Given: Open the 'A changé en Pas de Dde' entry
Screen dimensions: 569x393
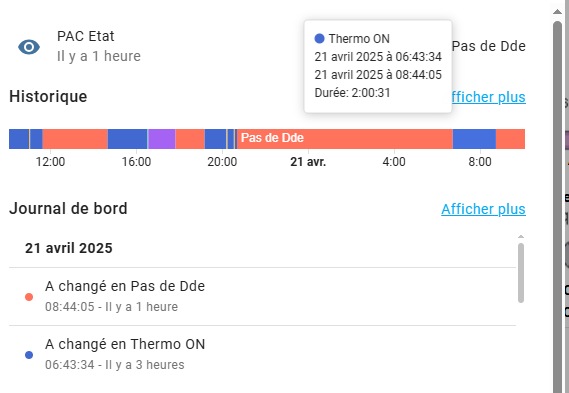Looking at the screenshot, I should point(262,297).
